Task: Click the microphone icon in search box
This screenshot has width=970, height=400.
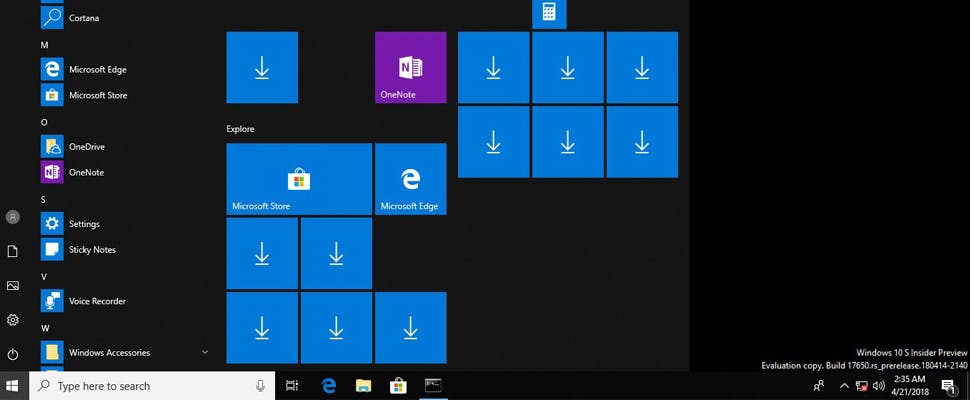Action: [260, 386]
